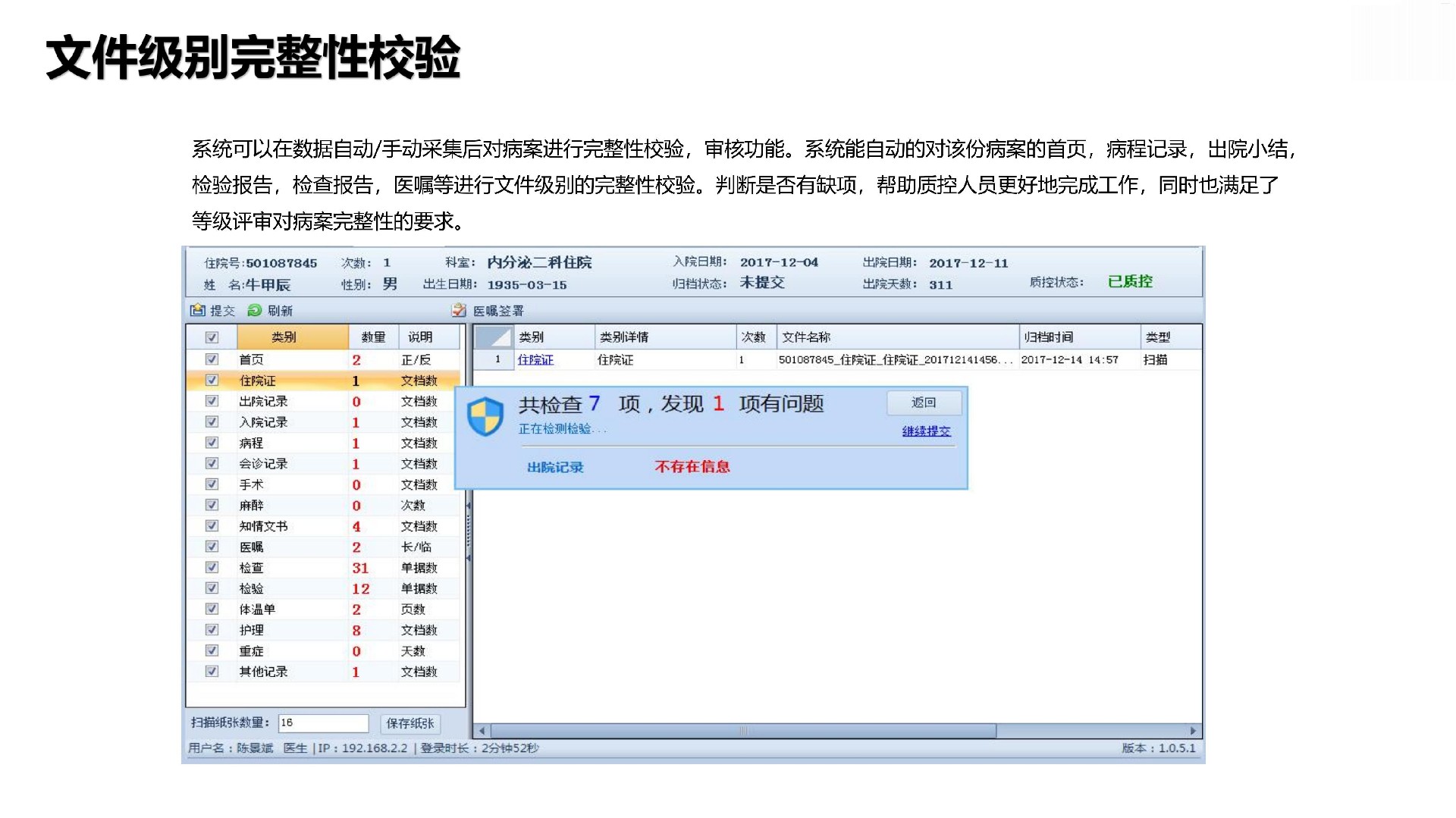Select the 检验 category row
Screen dimensions: 1456x818
click(252, 588)
